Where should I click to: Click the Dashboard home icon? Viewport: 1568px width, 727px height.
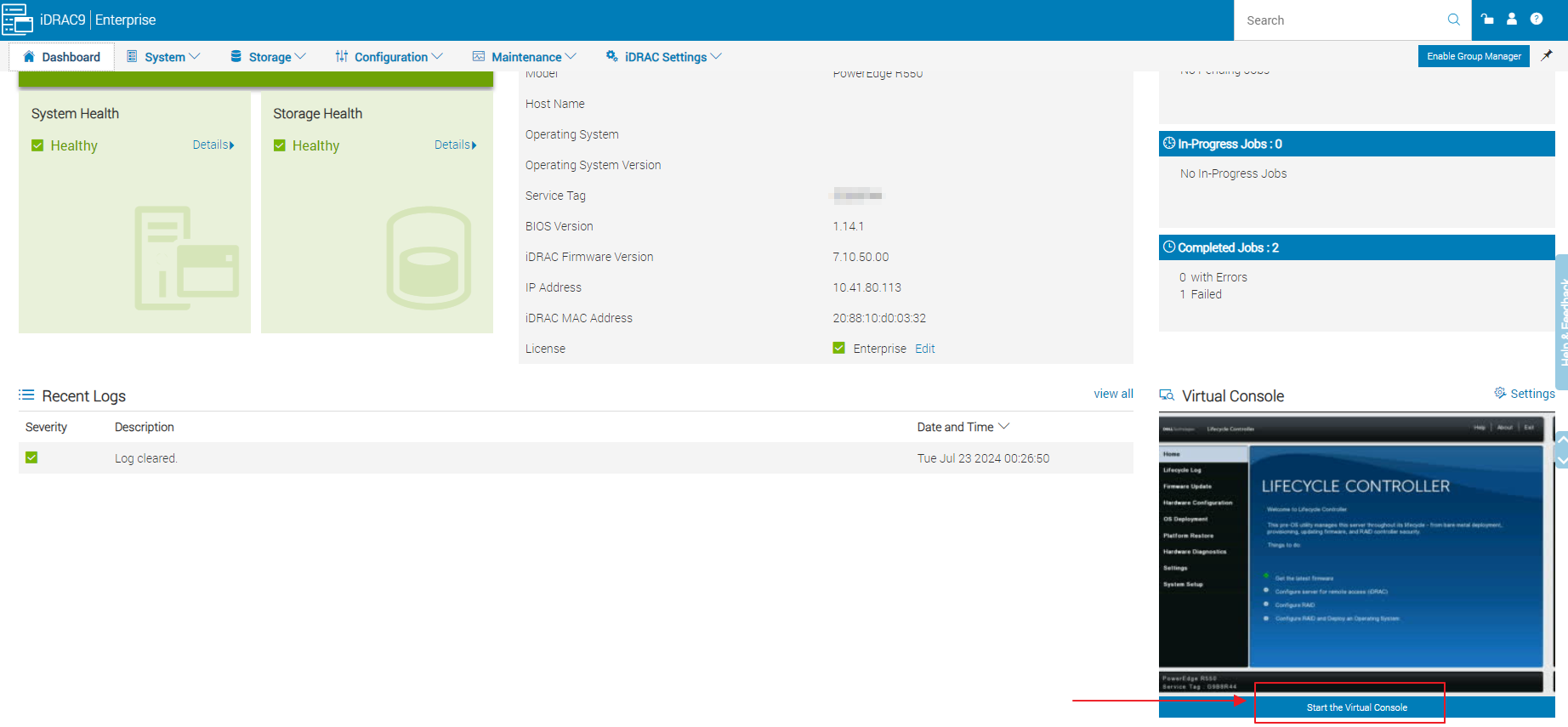(x=29, y=56)
